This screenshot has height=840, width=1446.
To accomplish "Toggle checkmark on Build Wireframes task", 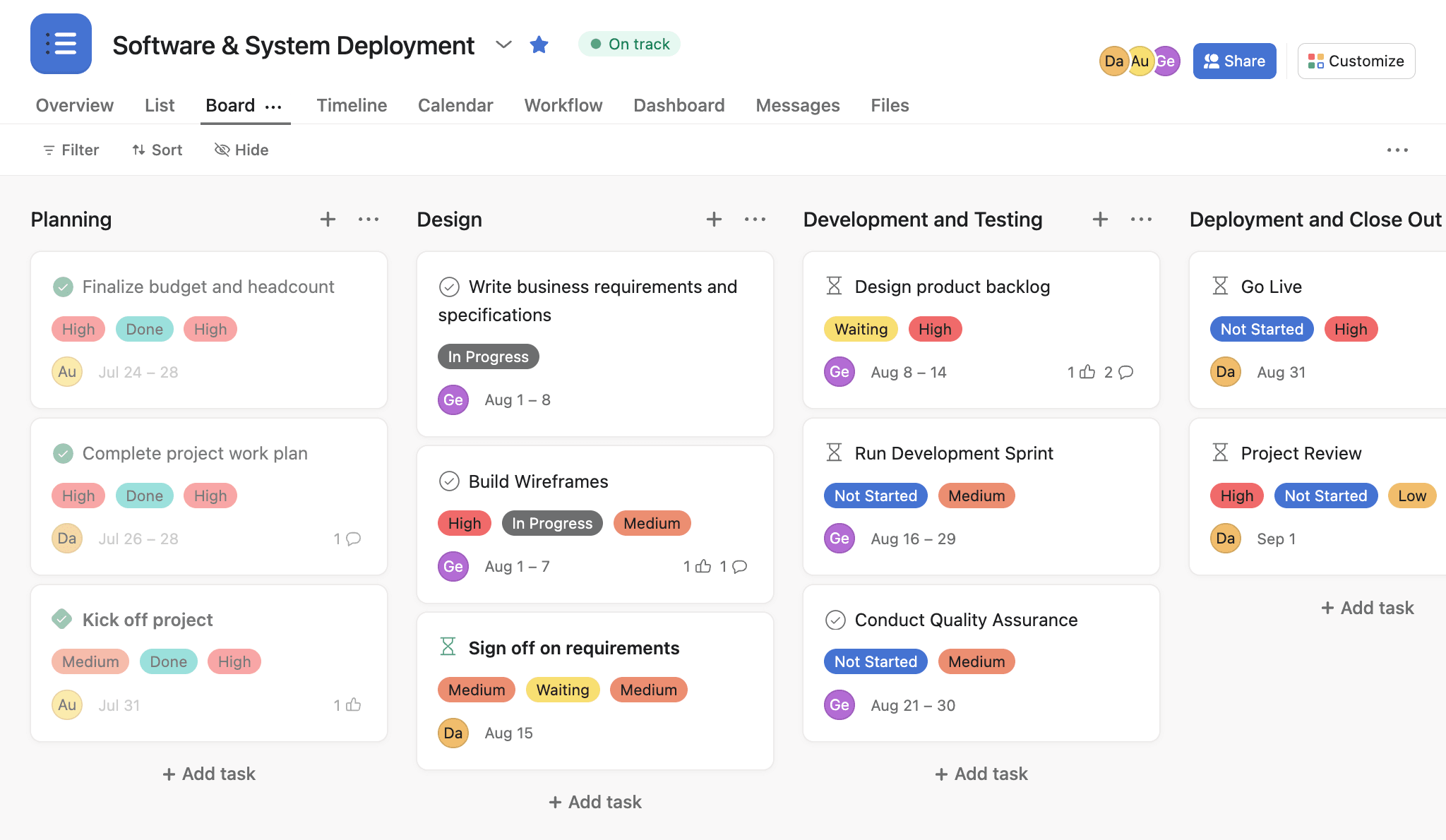I will [449, 481].
